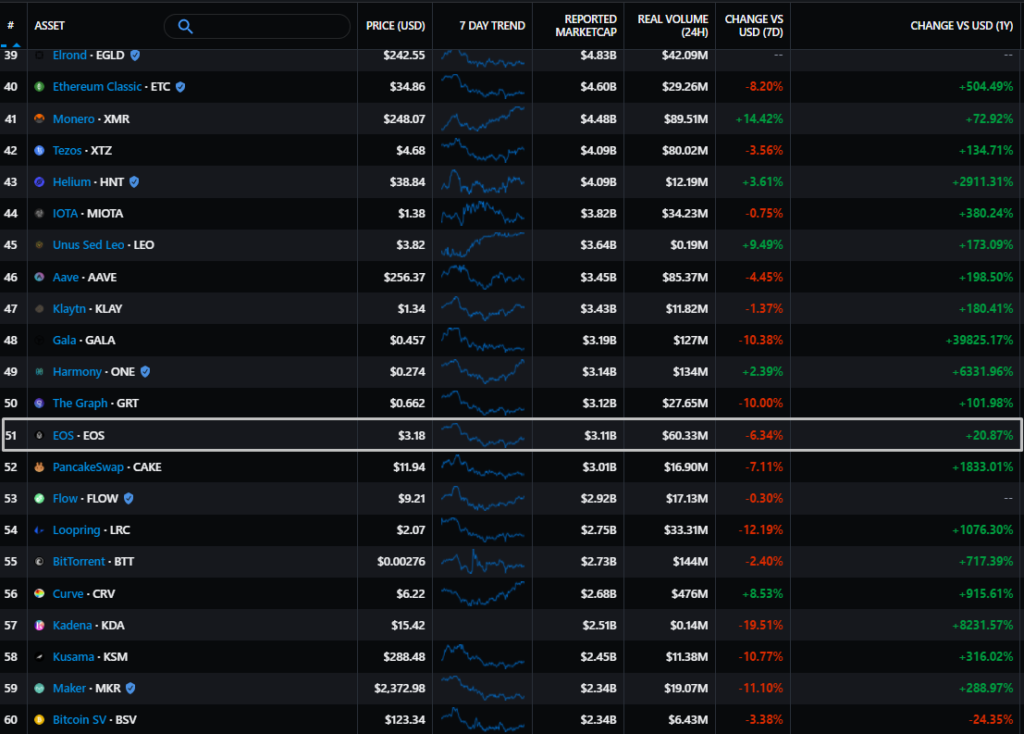Focus the asset search input field
This screenshot has height=734, width=1024.
tap(270, 26)
